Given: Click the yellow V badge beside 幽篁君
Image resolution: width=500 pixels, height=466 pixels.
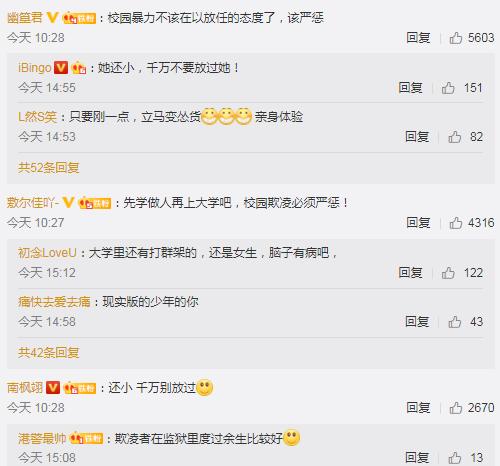Looking at the screenshot, I should coord(52,17).
